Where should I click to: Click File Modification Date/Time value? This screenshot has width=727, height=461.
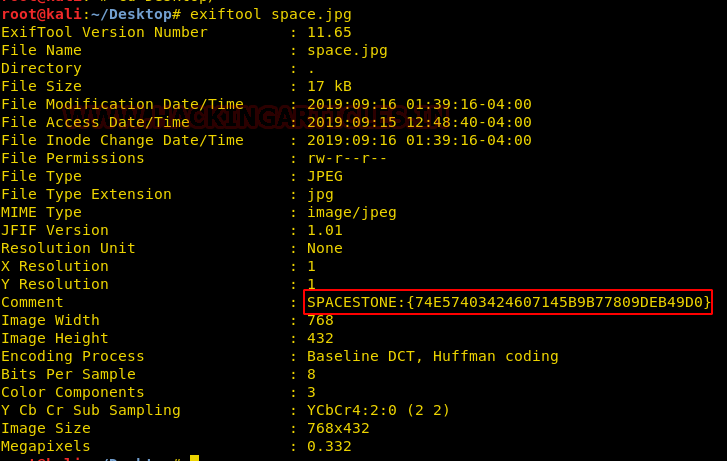click(x=419, y=104)
